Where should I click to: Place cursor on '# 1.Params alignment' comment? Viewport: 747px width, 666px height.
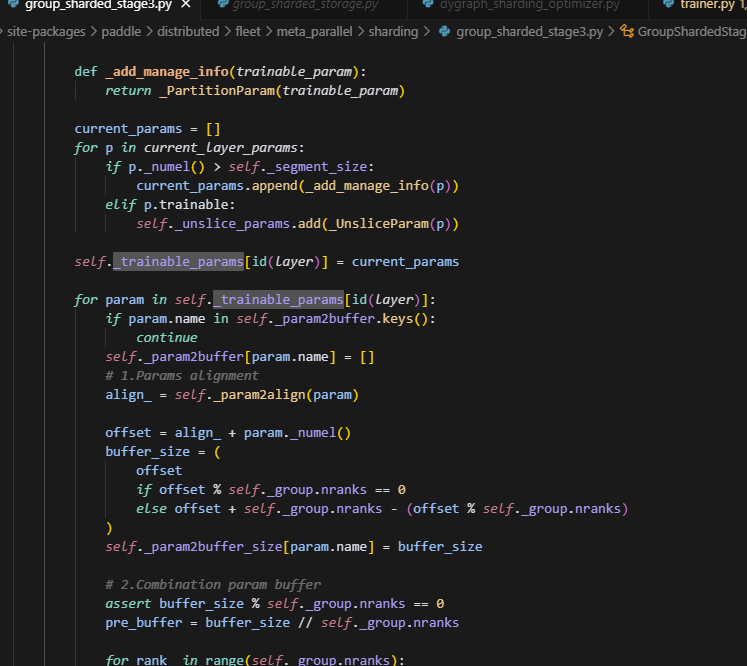[181, 376]
